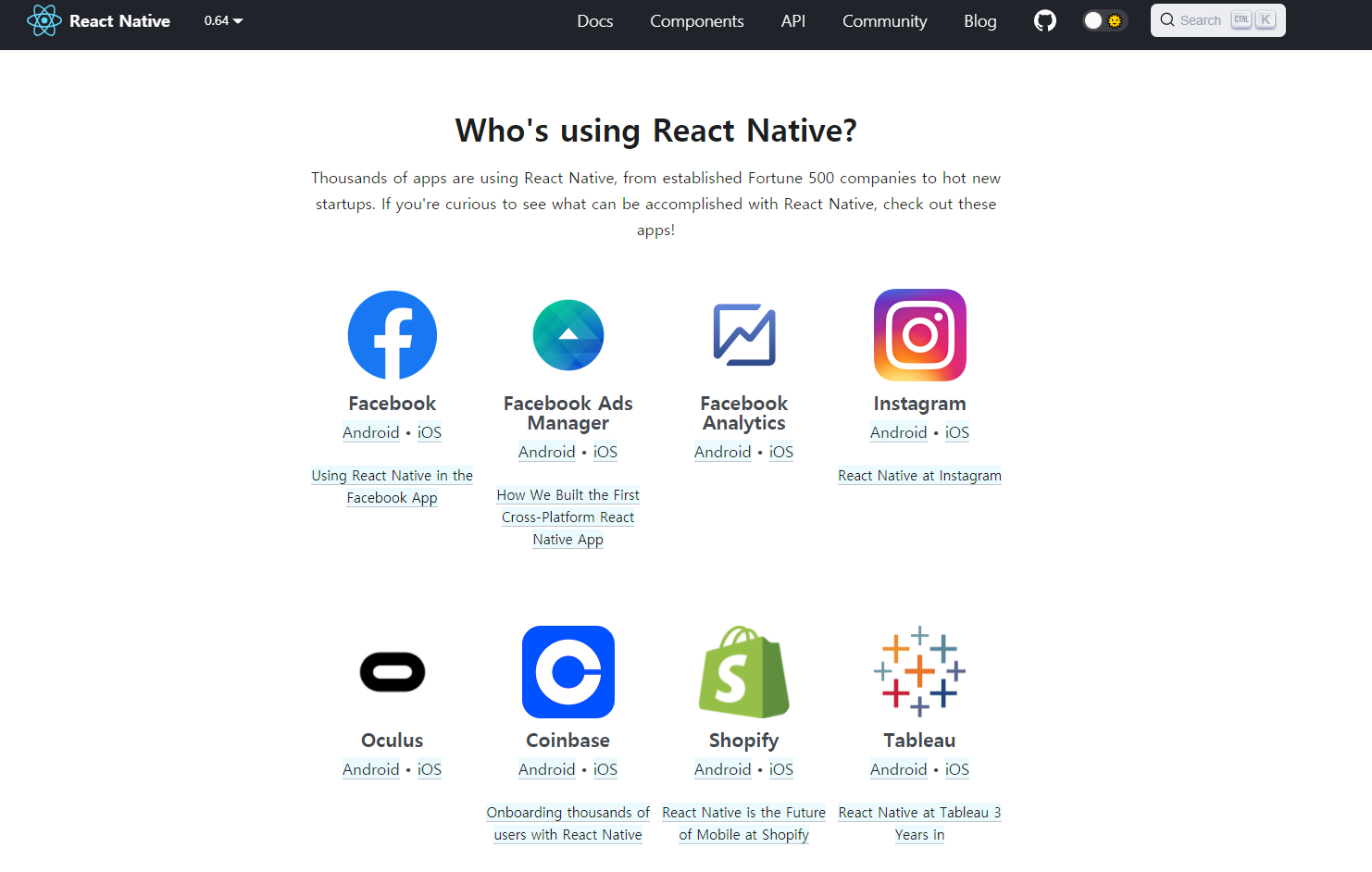Image resolution: width=1372 pixels, height=872 pixels.
Task: Open the 0.64 version dropdown
Action: click(x=223, y=20)
